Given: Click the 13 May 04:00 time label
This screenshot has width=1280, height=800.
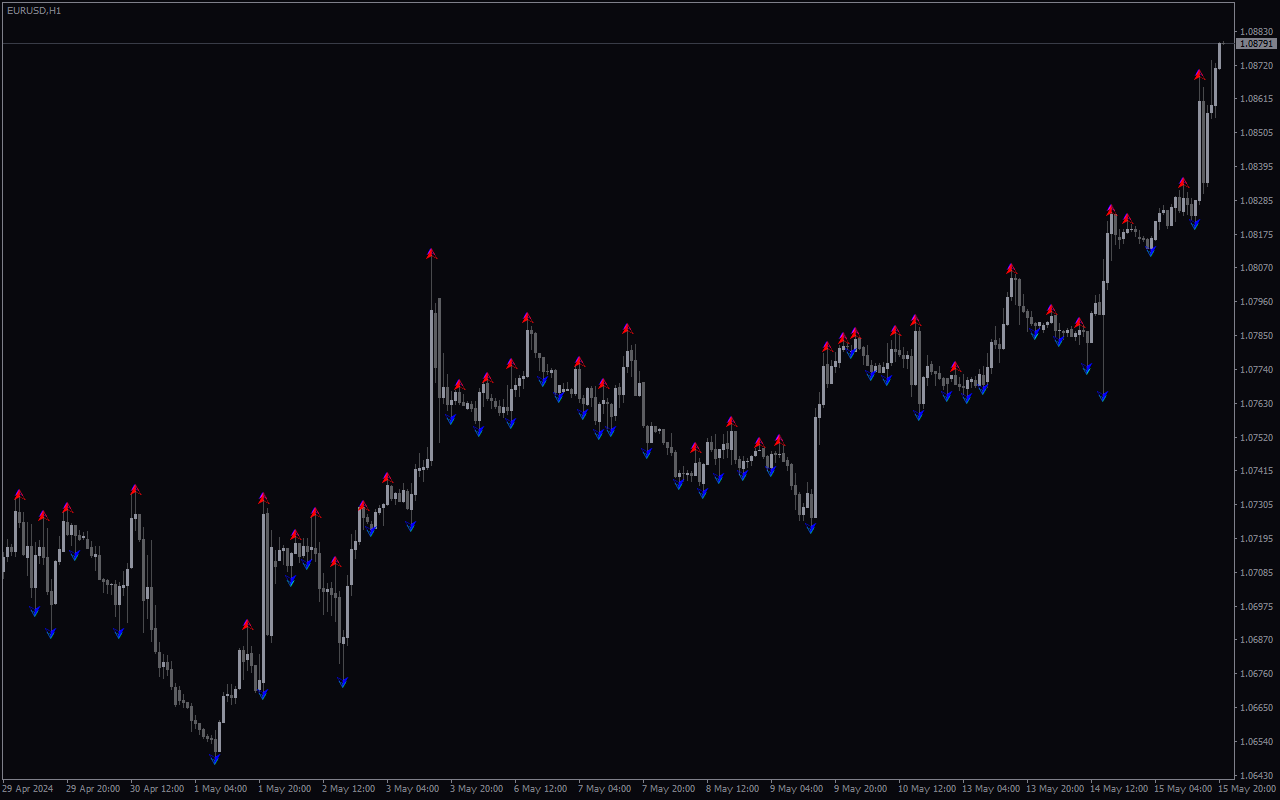Looking at the screenshot, I should pyautogui.click(x=991, y=789).
